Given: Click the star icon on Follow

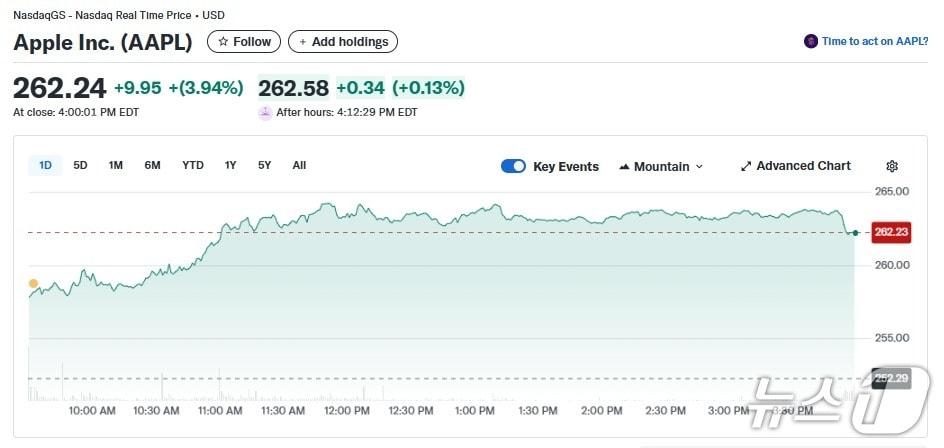Looking at the screenshot, I should pyautogui.click(x=223, y=42).
